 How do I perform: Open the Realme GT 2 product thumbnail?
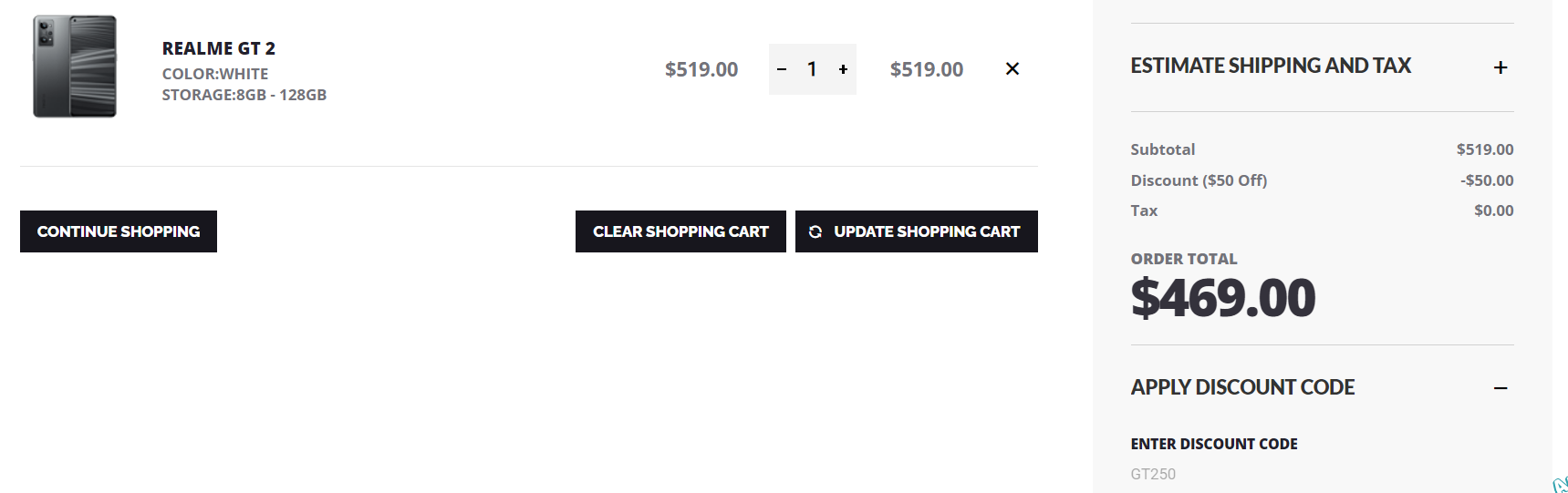(75, 67)
